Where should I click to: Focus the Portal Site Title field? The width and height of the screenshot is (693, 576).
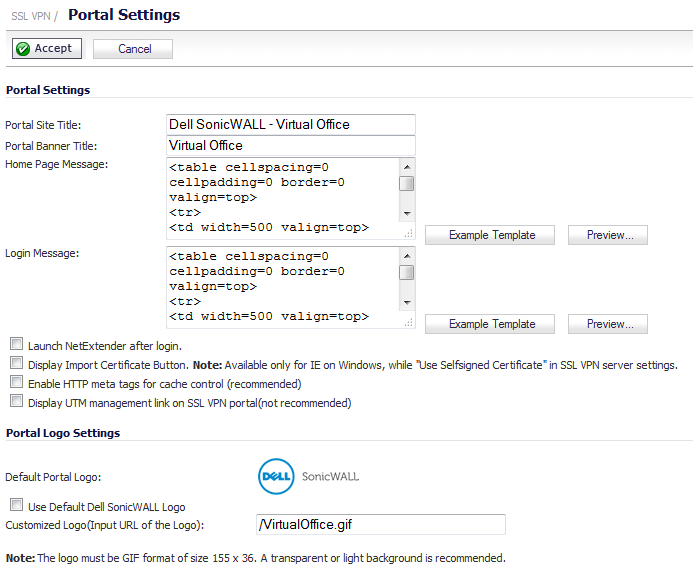point(291,125)
